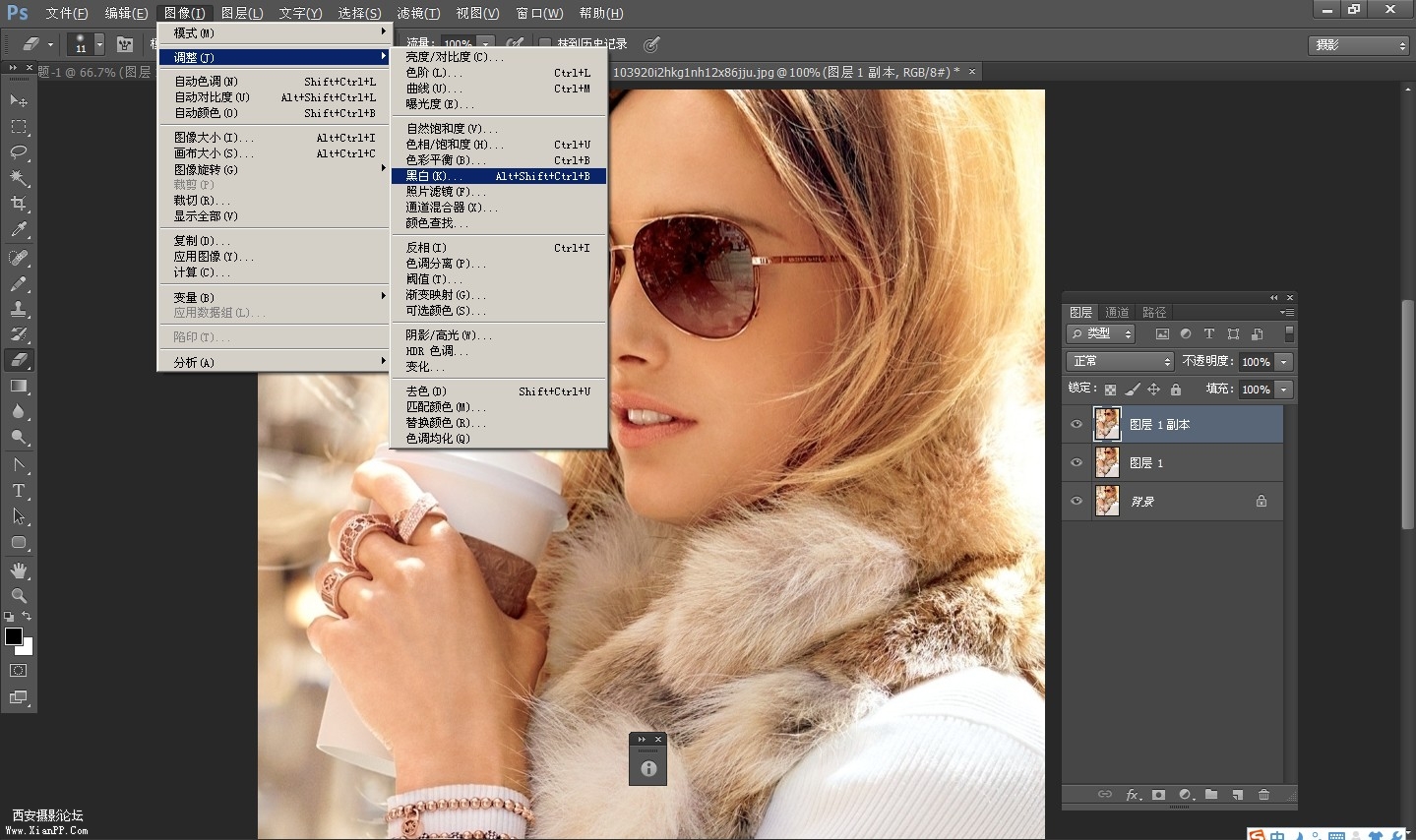Viewport: 1416px width, 840px height.
Task: Toggle lock all padlock icon
Action: point(1175,390)
